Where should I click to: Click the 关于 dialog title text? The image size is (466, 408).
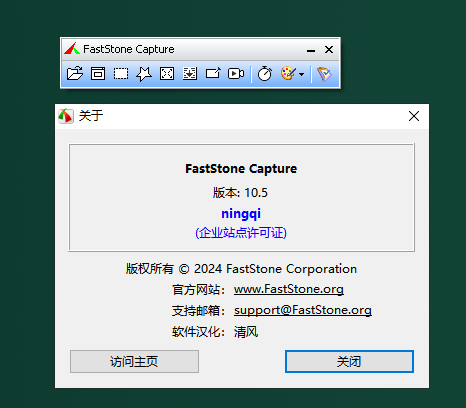(x=91, y=116)
